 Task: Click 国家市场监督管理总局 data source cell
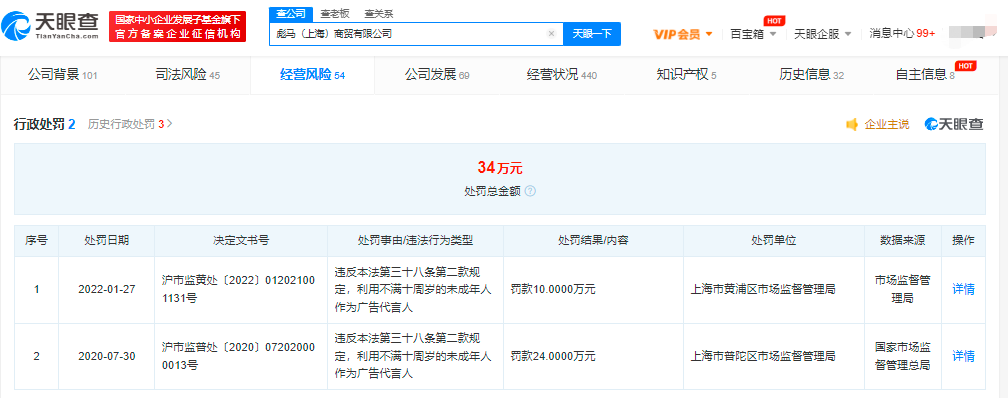(x=903, y=356)
